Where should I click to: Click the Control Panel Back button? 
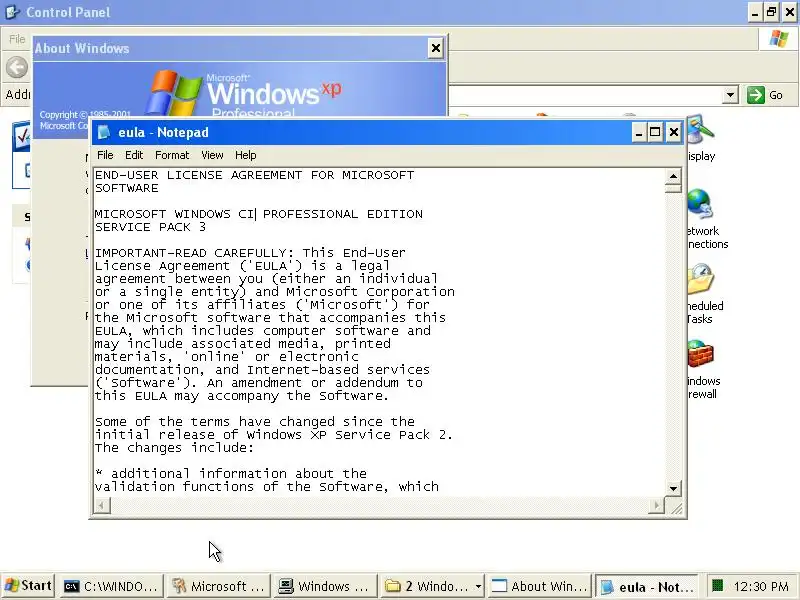click(x=17, y=67)
